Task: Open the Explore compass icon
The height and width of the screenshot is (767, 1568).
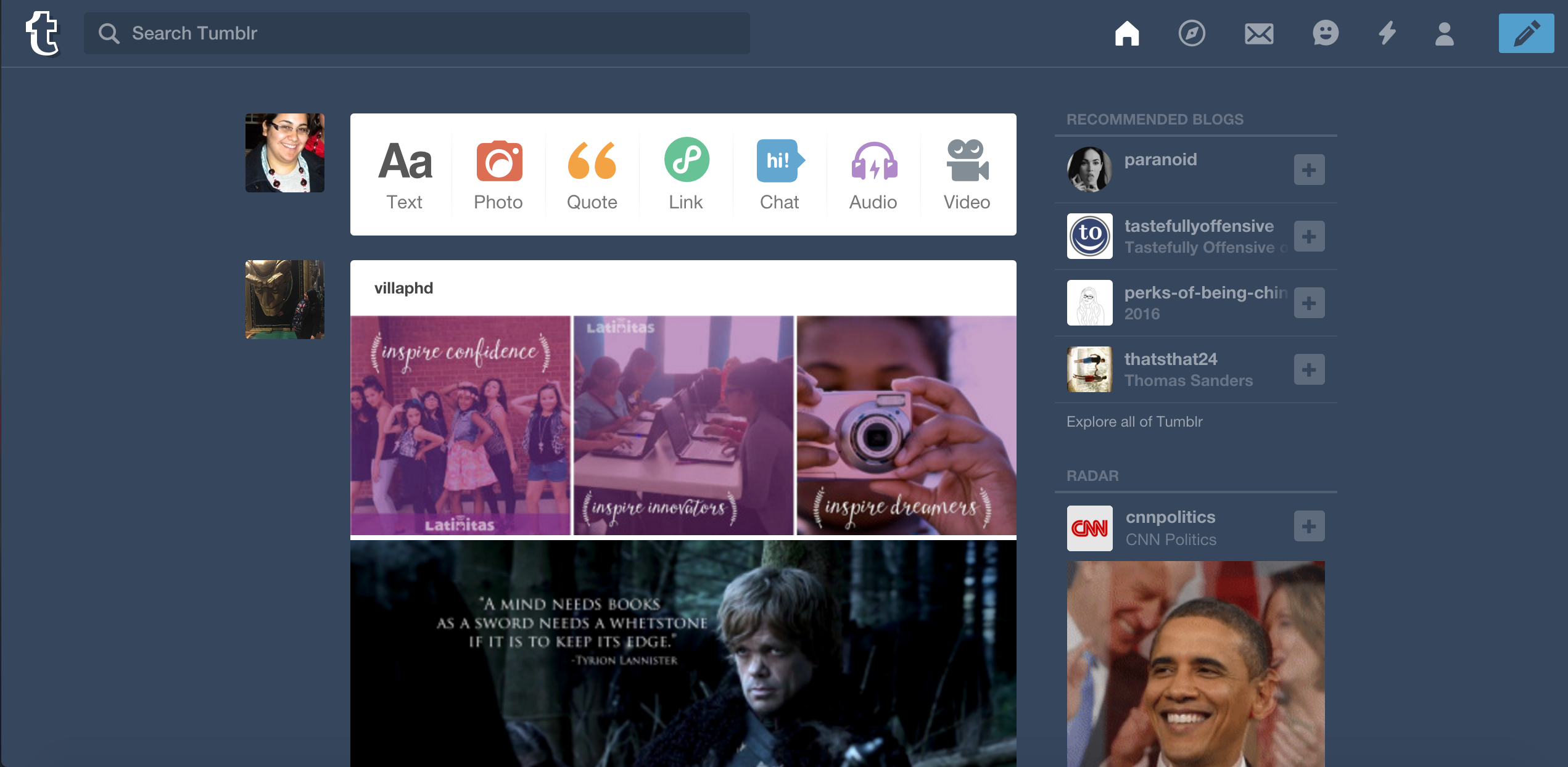Action: [x=1192, y=33]
